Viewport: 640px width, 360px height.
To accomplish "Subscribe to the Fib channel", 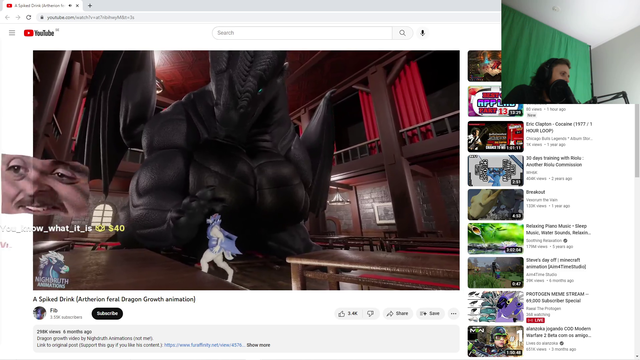I will (107, 313).
